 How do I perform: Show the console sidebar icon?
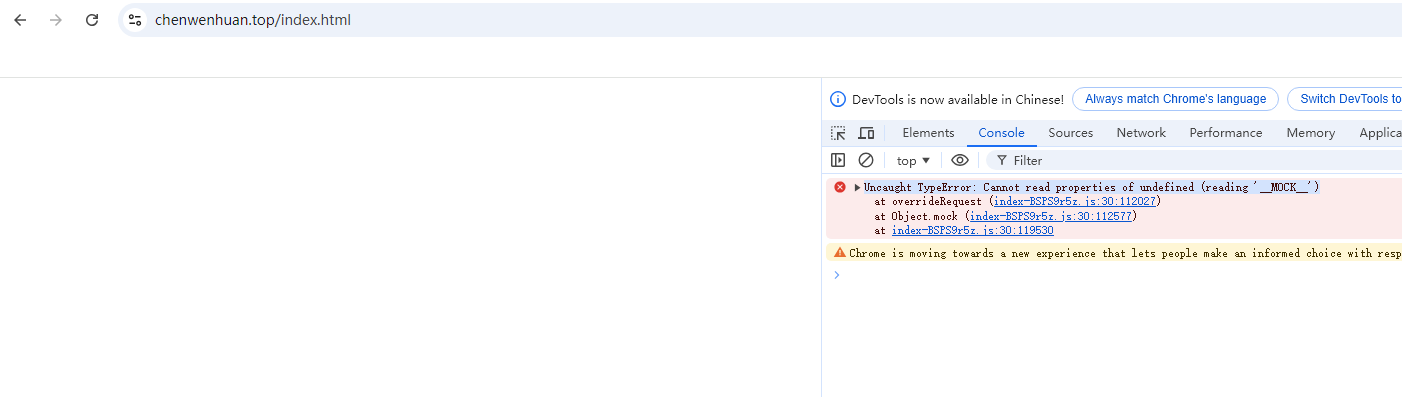click(838, 160)
